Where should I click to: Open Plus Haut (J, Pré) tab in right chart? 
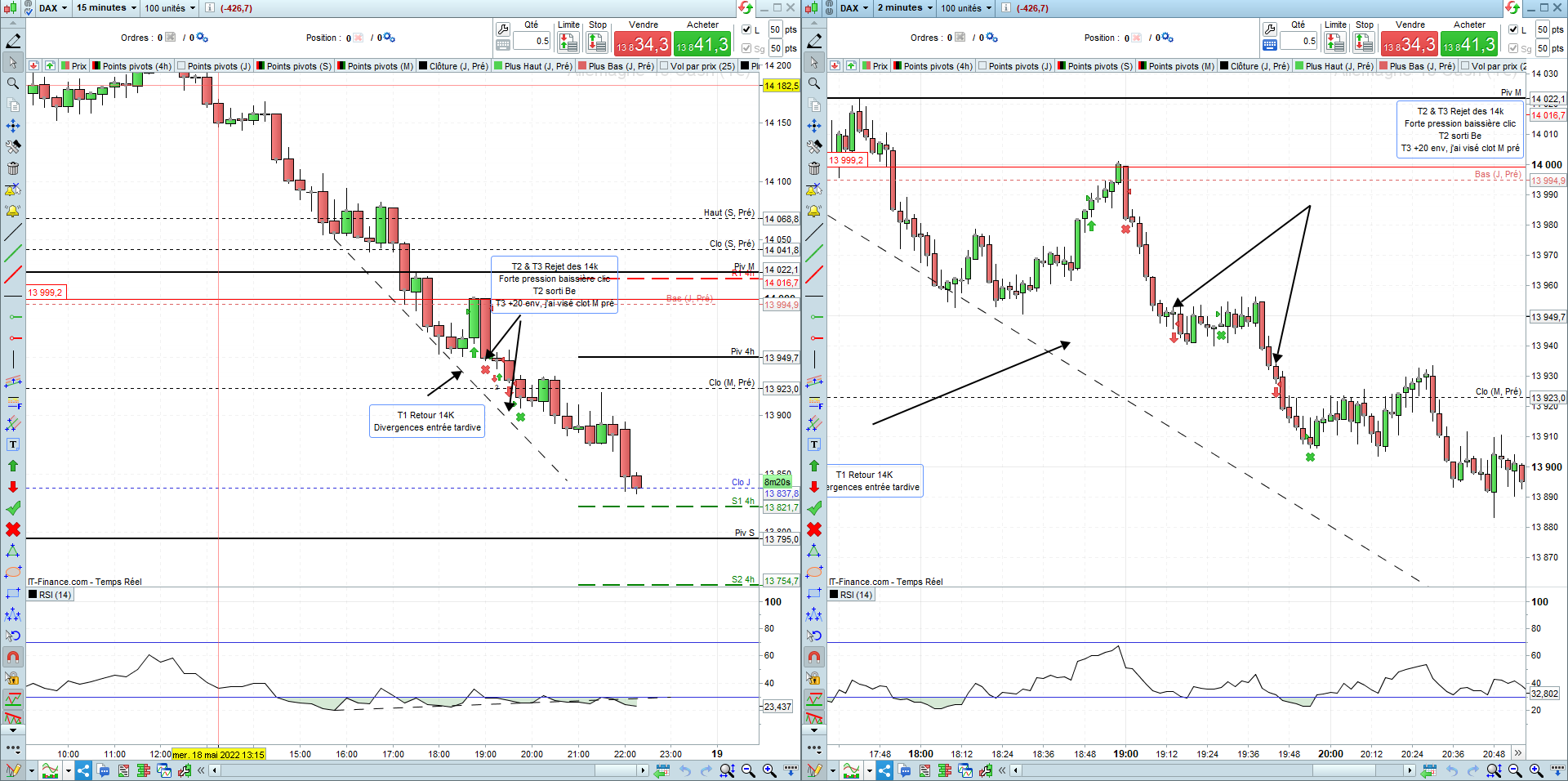point(1334,66)
